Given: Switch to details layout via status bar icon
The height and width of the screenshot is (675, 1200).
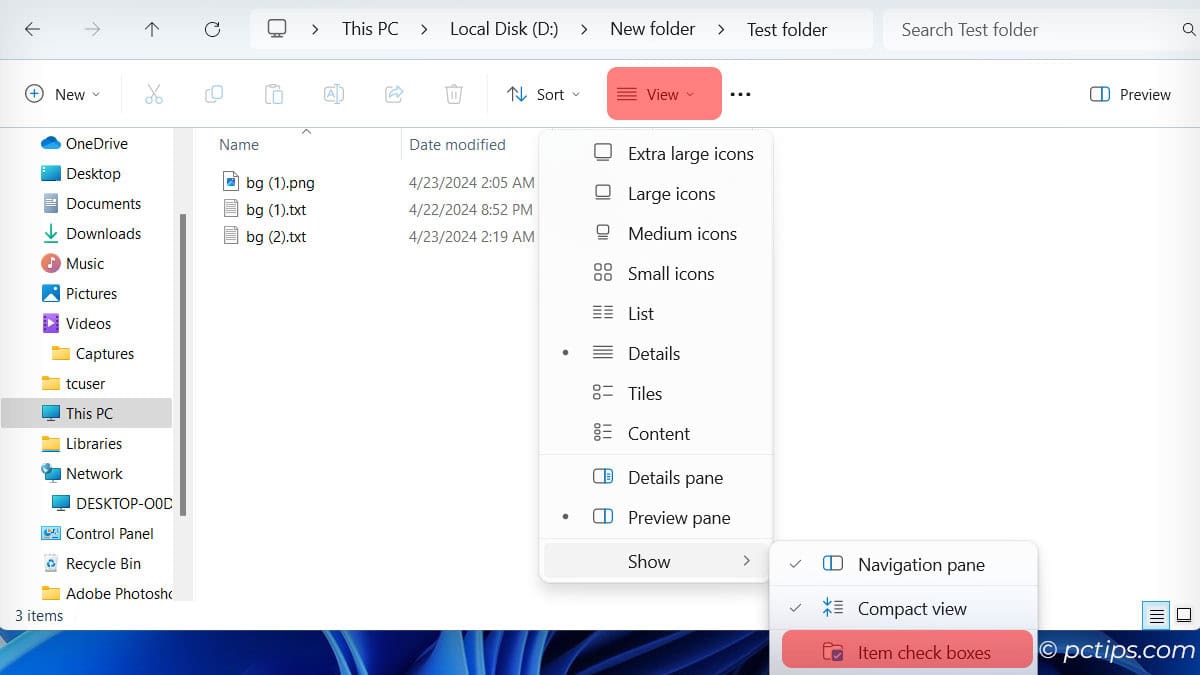Looking at the screenshot, I should pyautogui.click(x=1157, y=616).
